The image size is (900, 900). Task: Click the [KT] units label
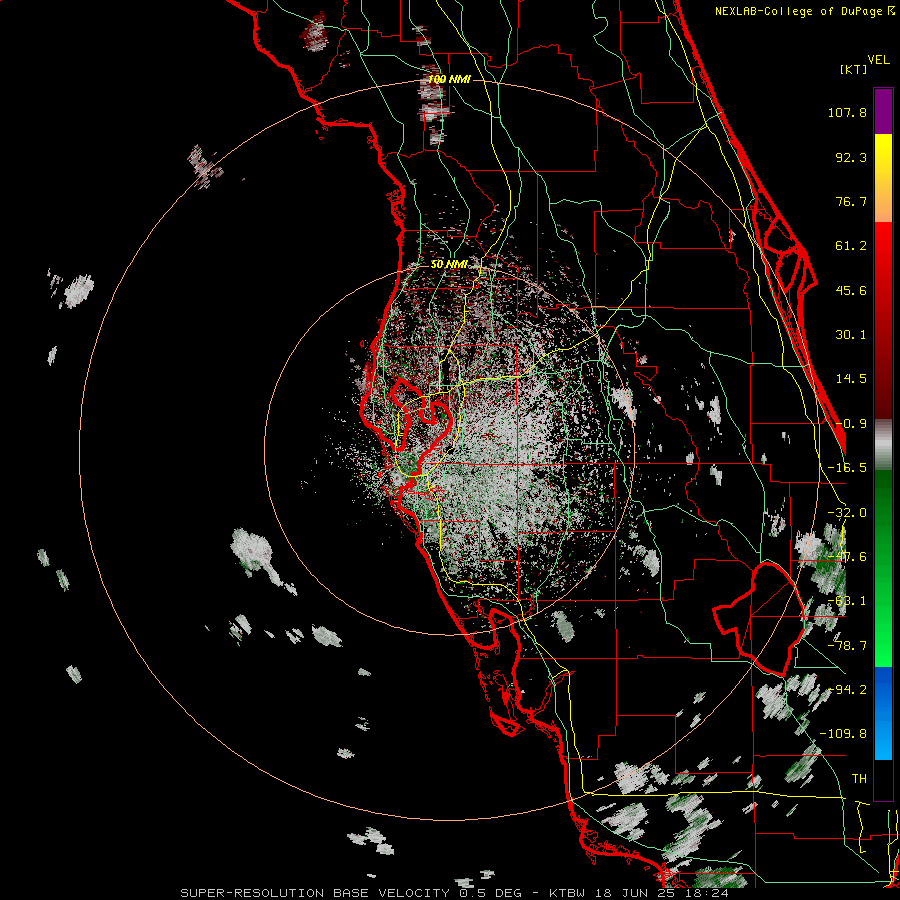[x=854, y=69]
